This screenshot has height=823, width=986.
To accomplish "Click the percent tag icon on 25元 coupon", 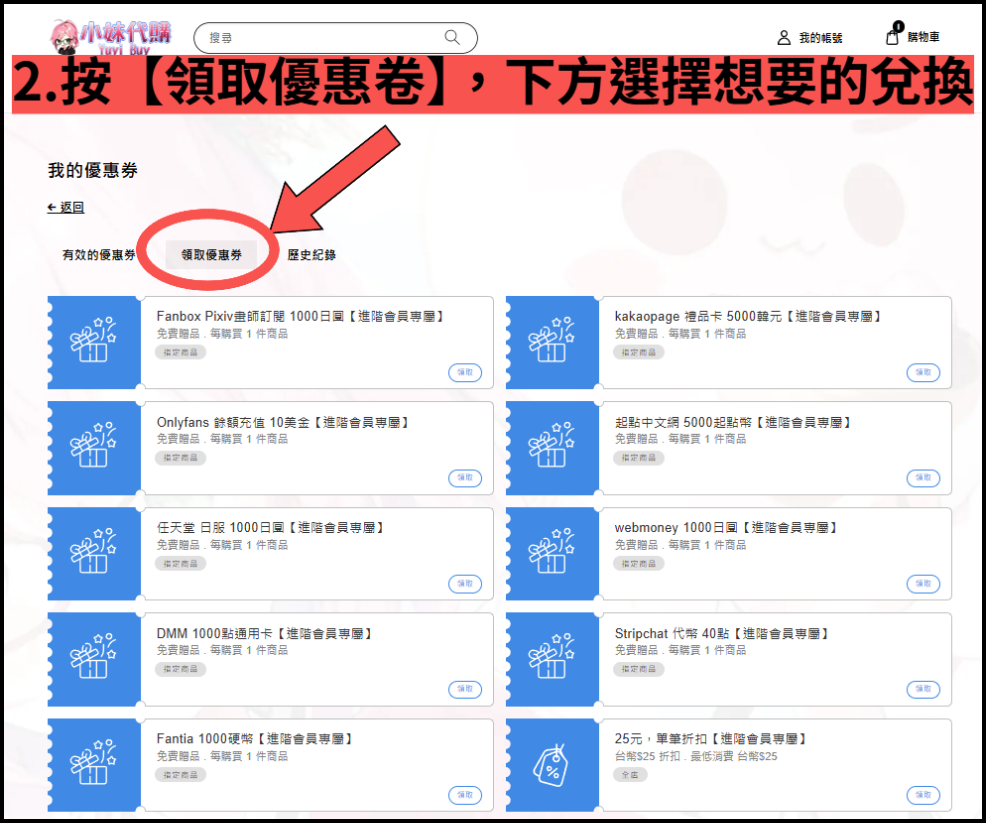I will [551, 765].
